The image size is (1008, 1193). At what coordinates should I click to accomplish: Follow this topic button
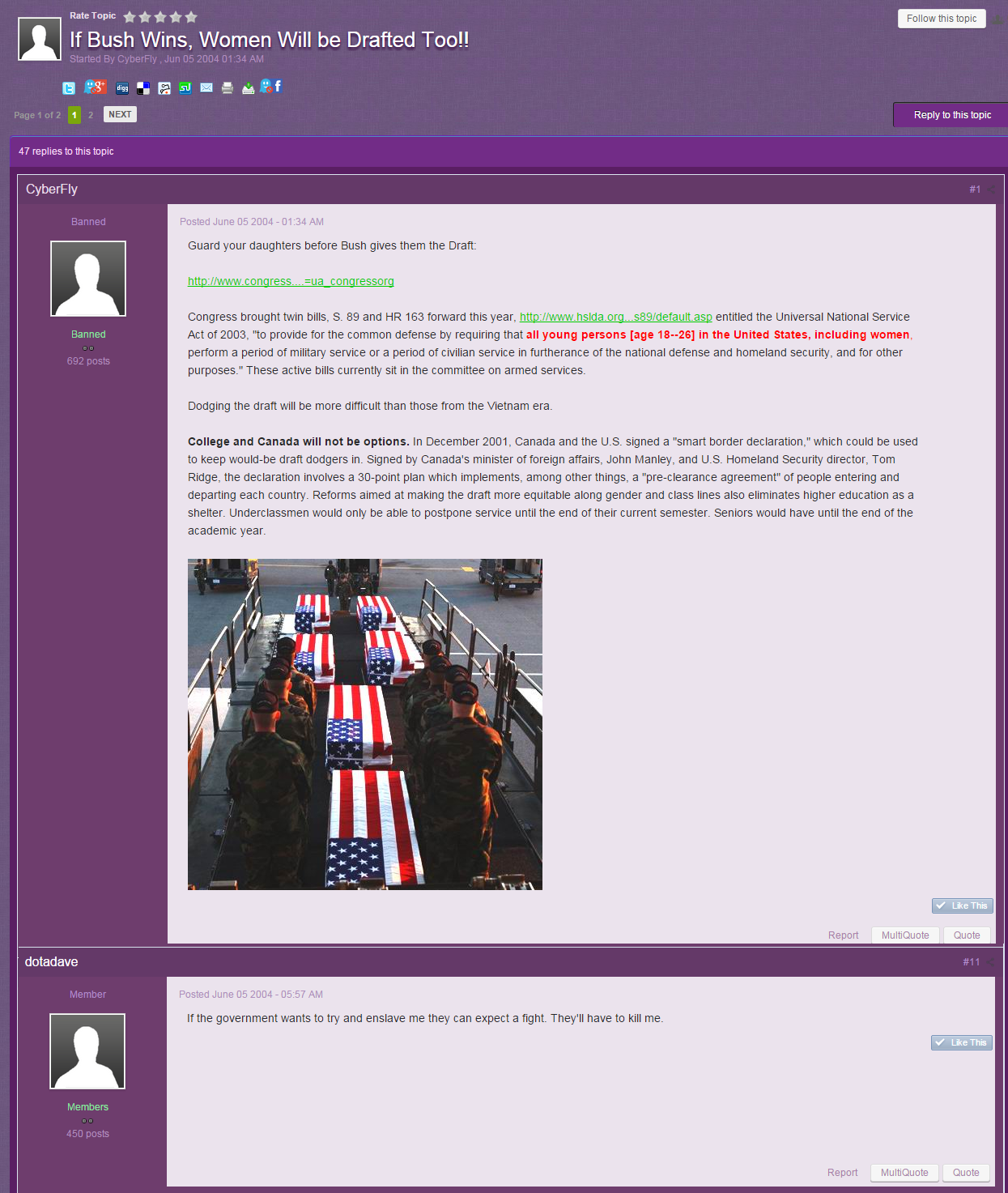pyautogui.click(x=942, y=19)
